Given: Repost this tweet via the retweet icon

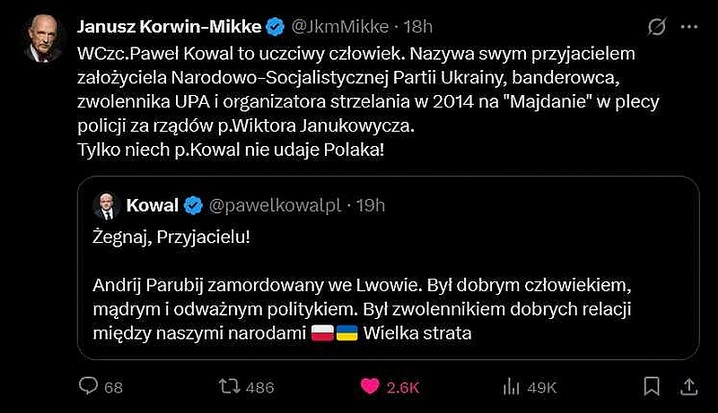Looking at the screenshot, I should [x=229, y=386].
